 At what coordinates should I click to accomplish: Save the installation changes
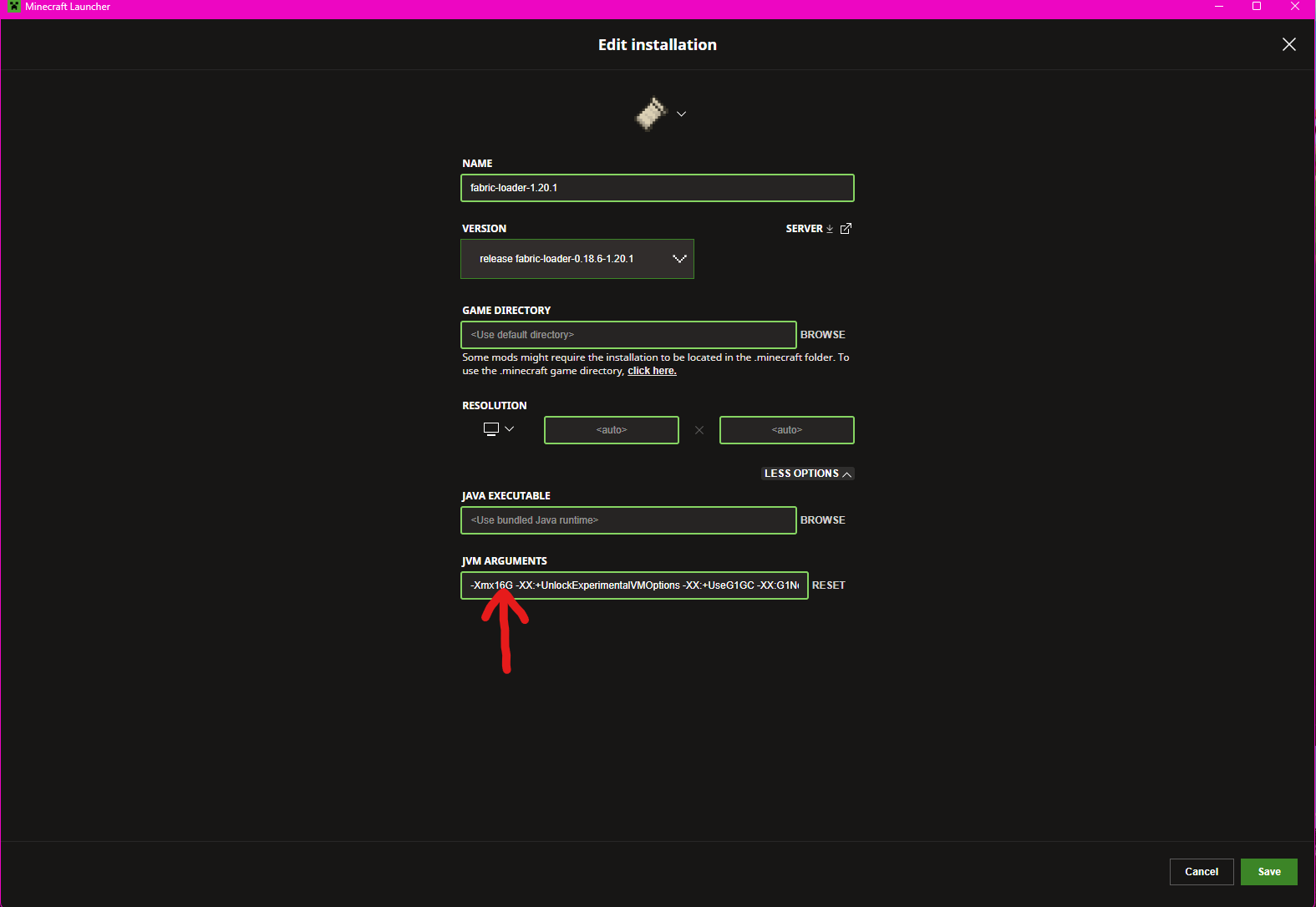click(1268, 872)
